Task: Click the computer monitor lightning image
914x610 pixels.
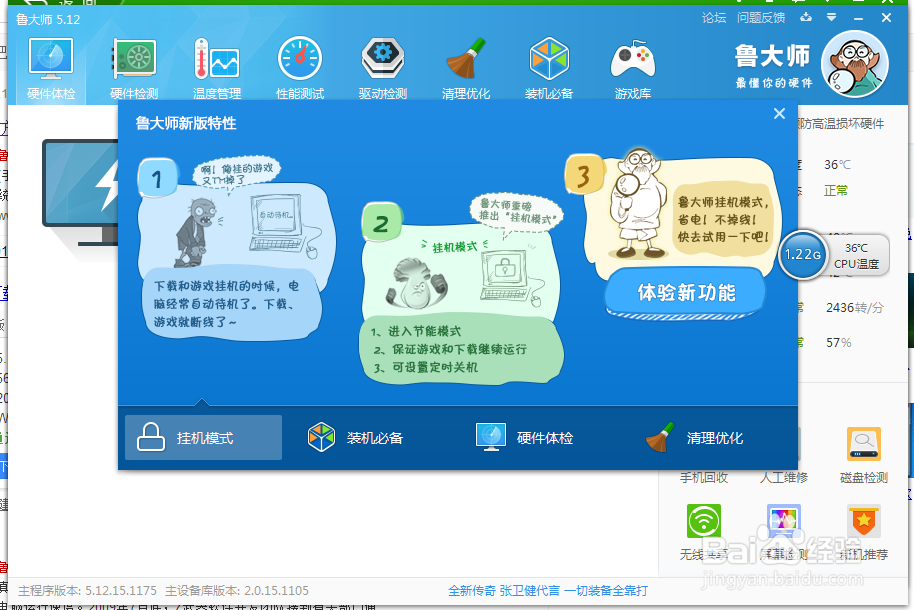Action: [x=80, y=192]
